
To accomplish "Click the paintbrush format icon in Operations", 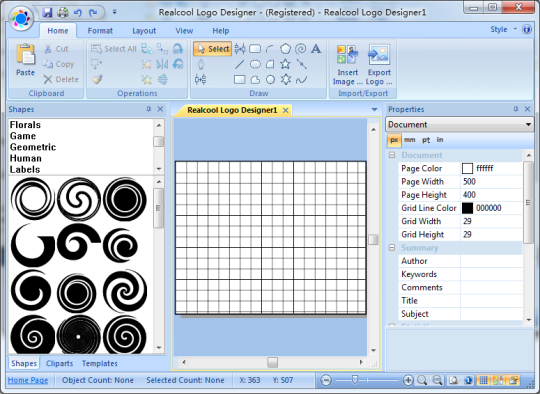I will (97, 80).
